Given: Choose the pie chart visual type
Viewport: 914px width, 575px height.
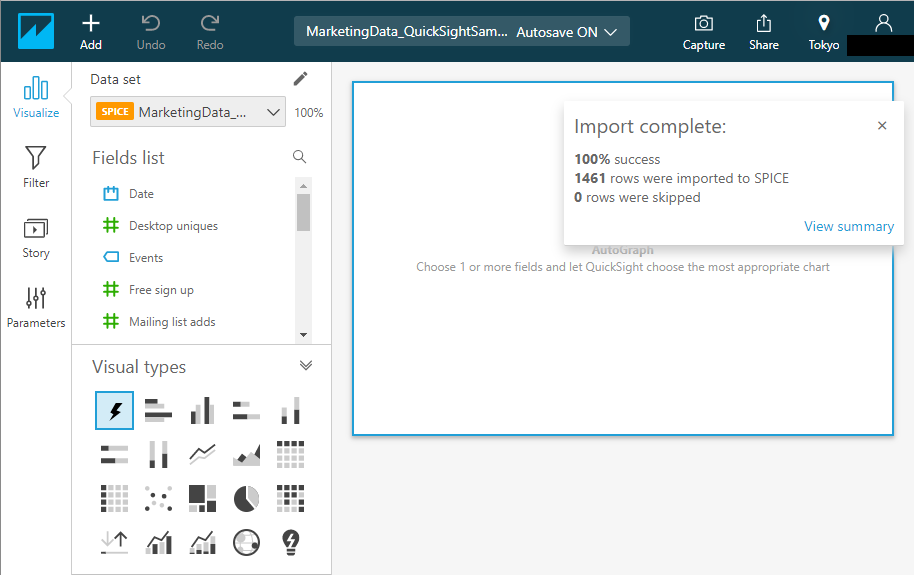Looking at the screenshot, I should (246, 497).
